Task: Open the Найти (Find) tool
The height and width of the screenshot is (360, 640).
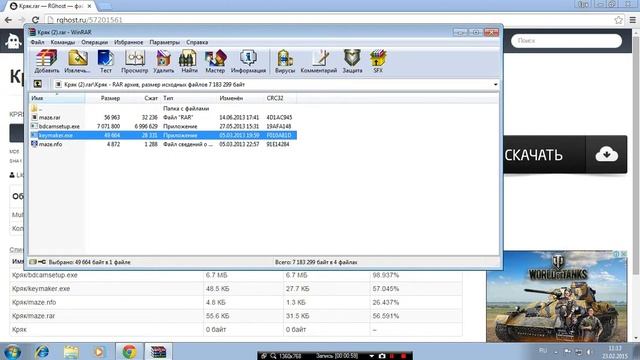Action: (189, 61)
